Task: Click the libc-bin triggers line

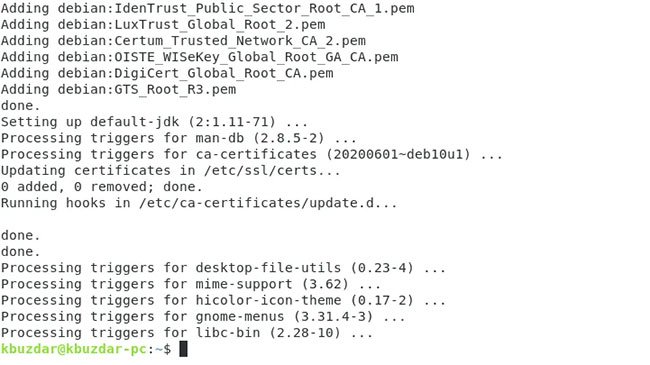Action: 187,333
